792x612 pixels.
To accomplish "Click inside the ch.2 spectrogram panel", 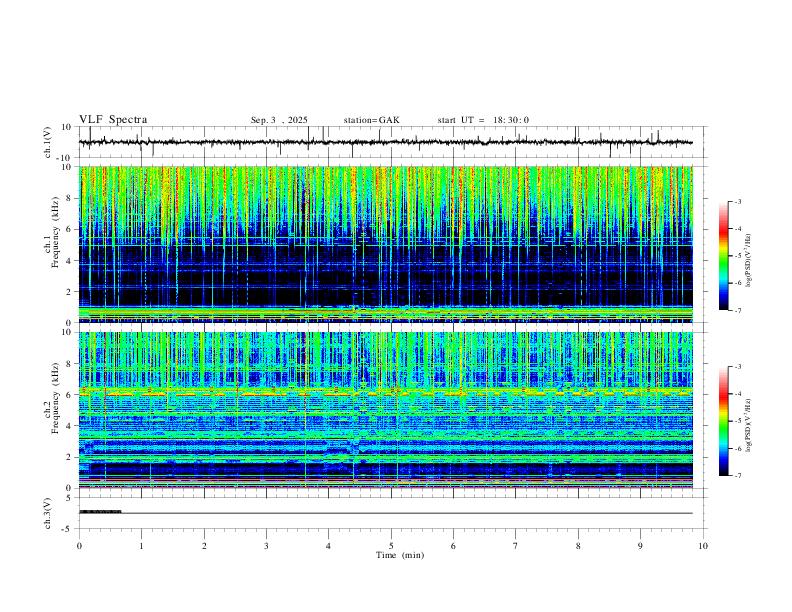I will pyautogui.click(x=386, y=410).
